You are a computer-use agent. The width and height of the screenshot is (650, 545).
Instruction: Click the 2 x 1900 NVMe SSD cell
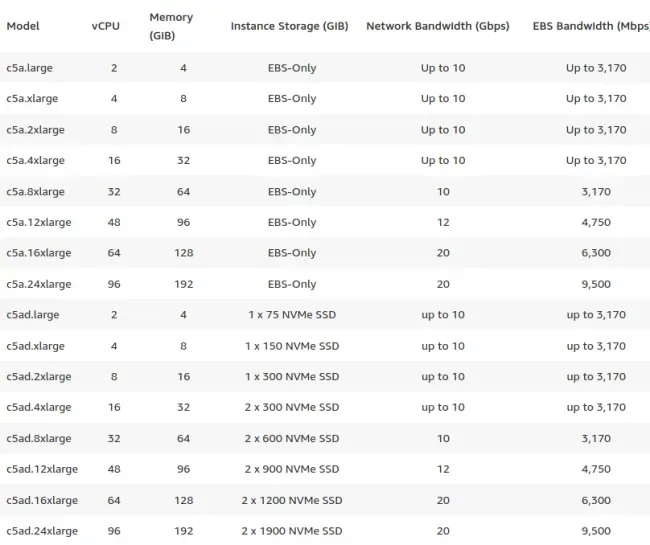coord(292,531)
